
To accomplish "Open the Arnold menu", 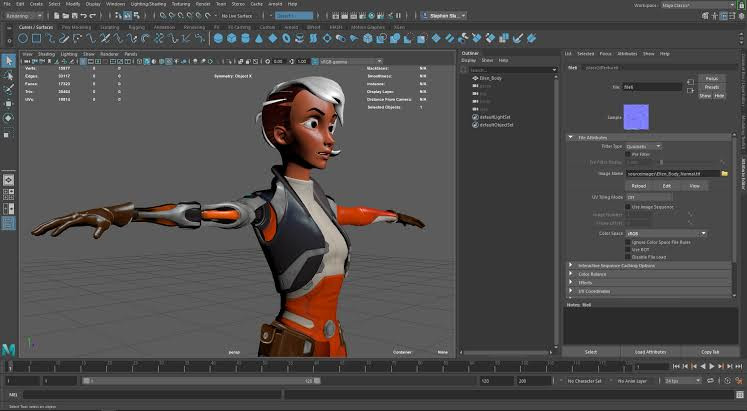I will 275,4.
